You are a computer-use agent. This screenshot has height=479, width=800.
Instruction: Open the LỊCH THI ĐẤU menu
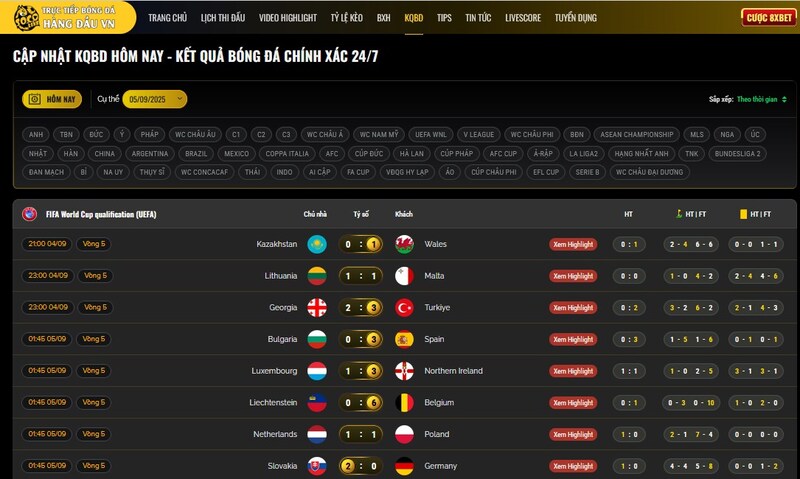click(223, 18)
